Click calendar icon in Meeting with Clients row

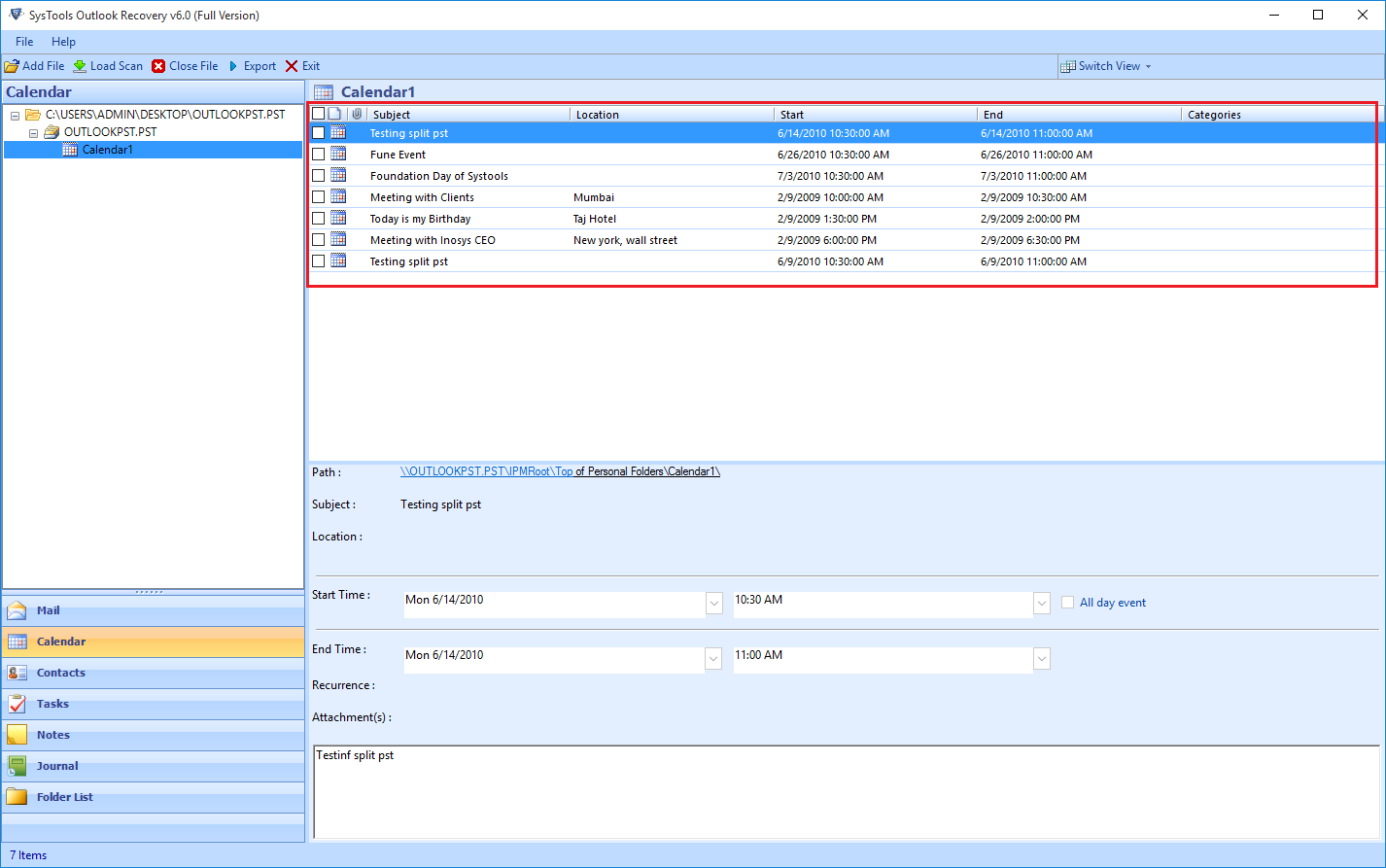coord(338,196)
